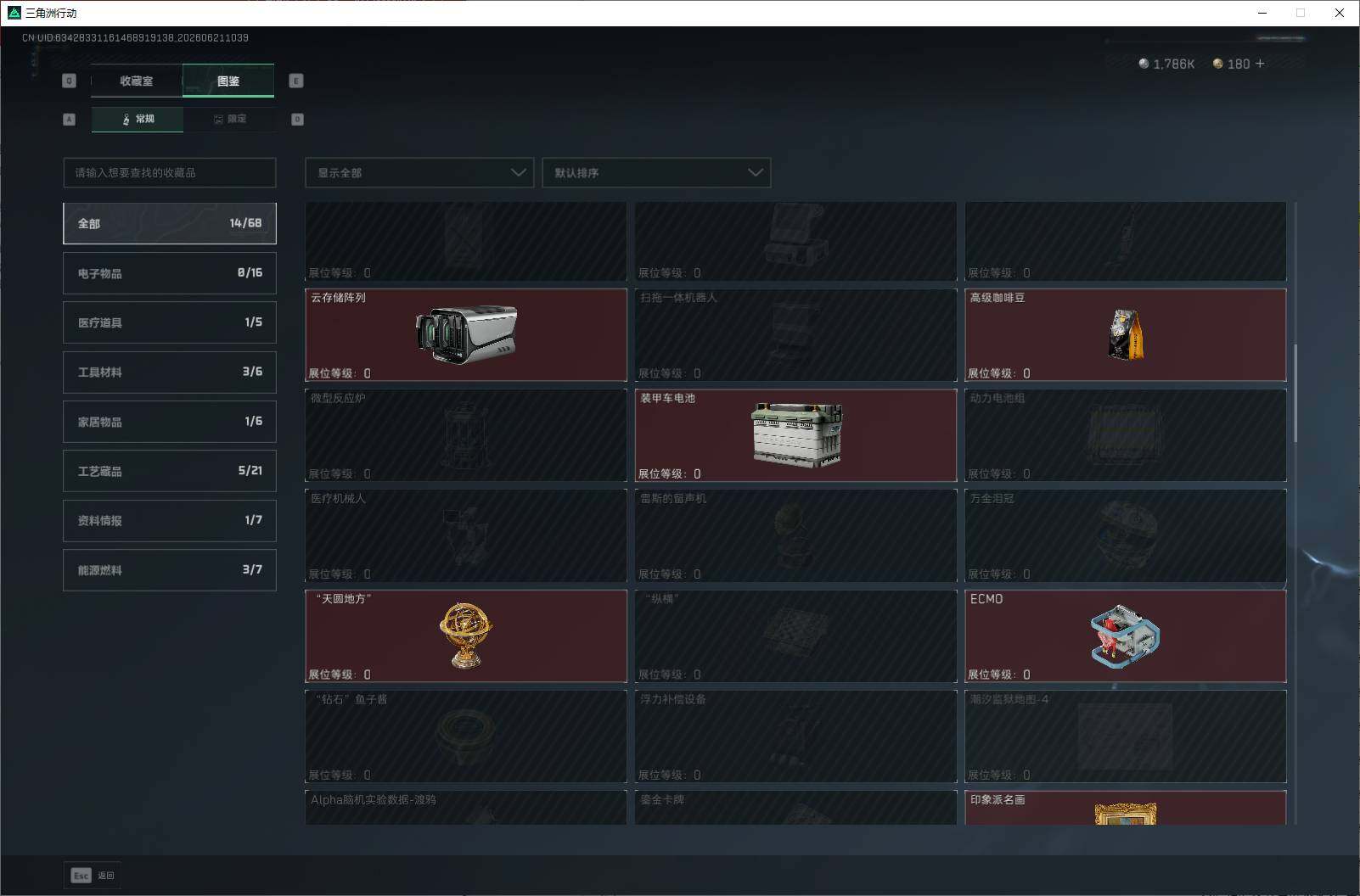This screenshot has width=1360, height=896.
Task: Select the golden armillary sphere "天圆地方" item
Action: point(466,636)
